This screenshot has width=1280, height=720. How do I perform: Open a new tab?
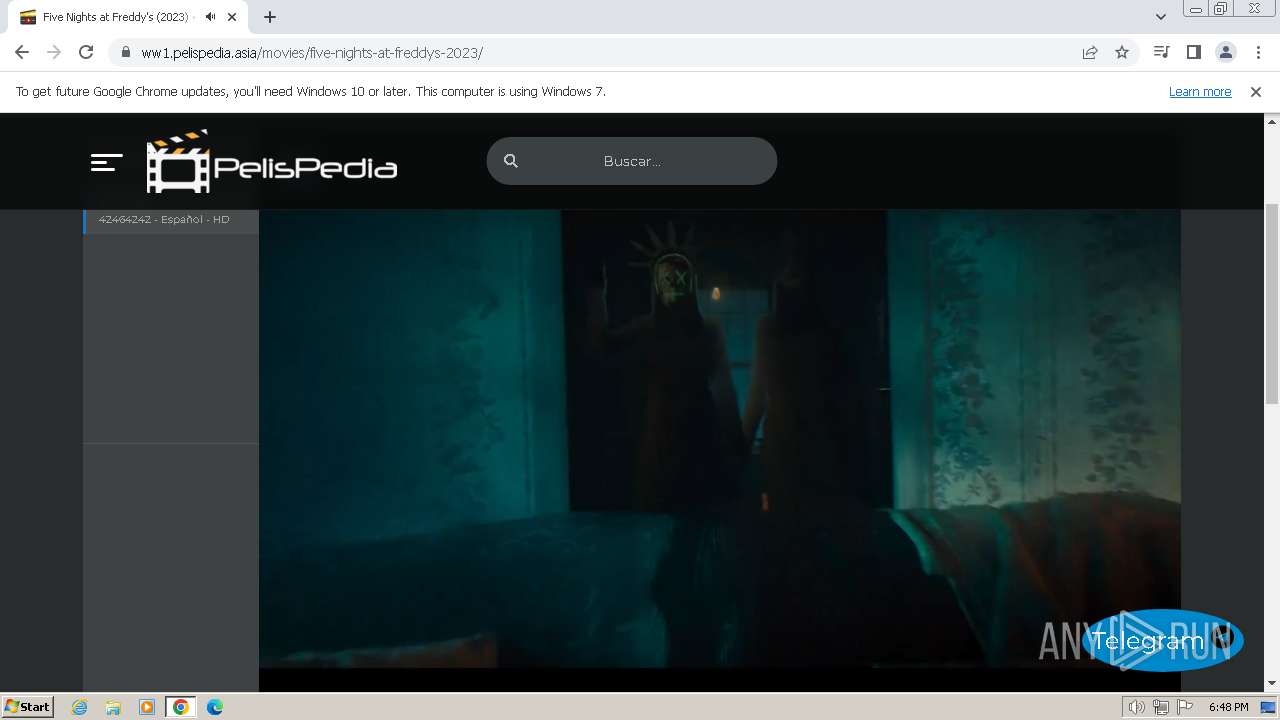[269, 17]
